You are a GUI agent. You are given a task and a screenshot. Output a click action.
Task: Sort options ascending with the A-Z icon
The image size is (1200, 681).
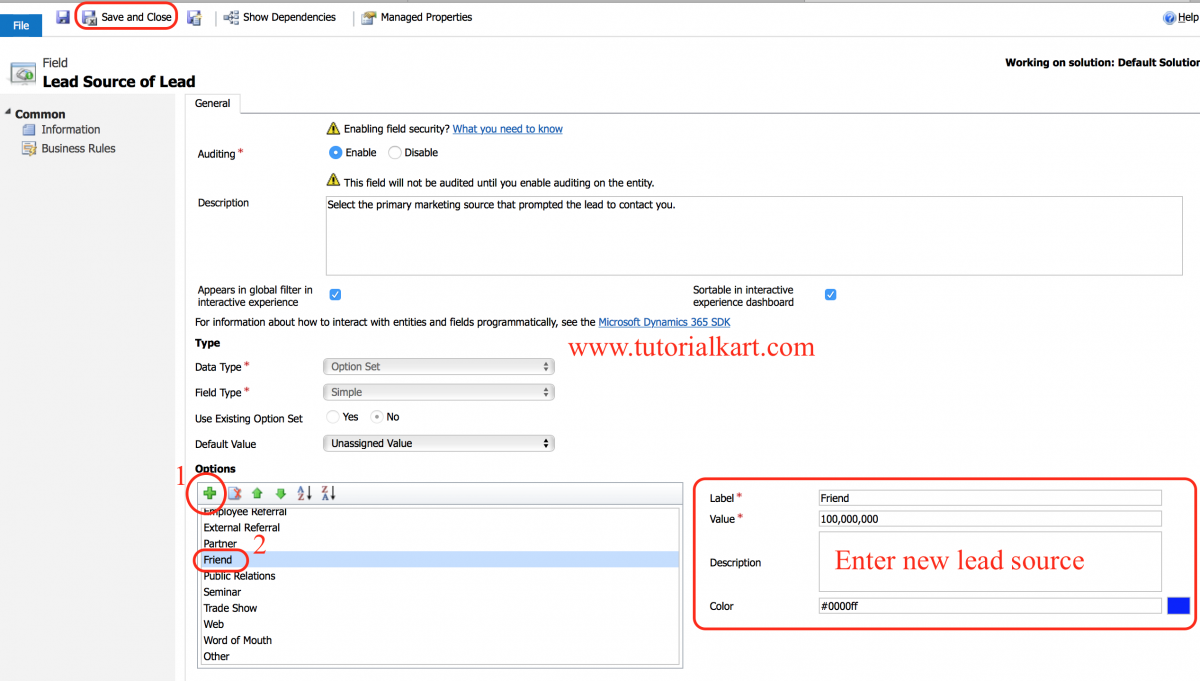[306, 493]
